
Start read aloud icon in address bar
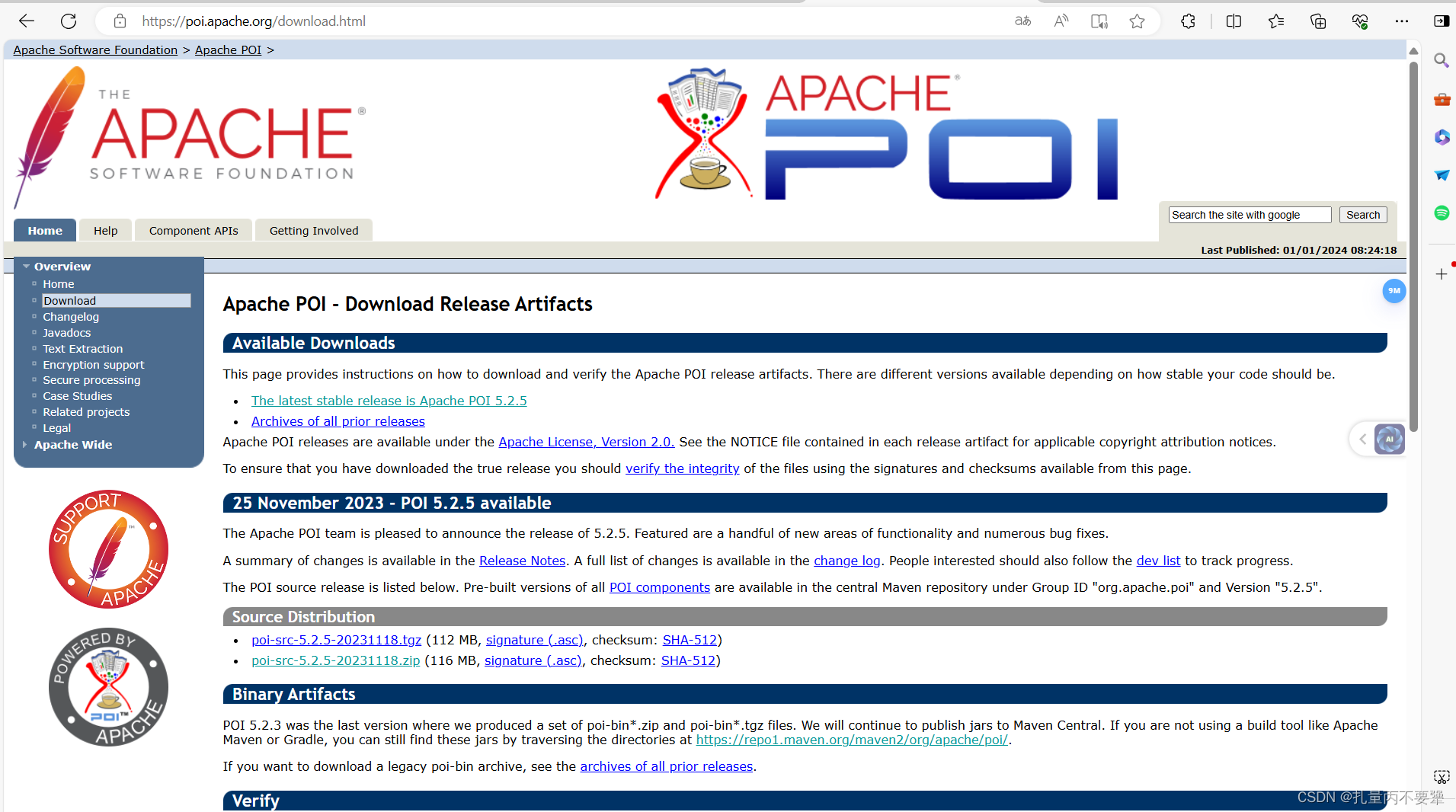[x=1061, y=21]
